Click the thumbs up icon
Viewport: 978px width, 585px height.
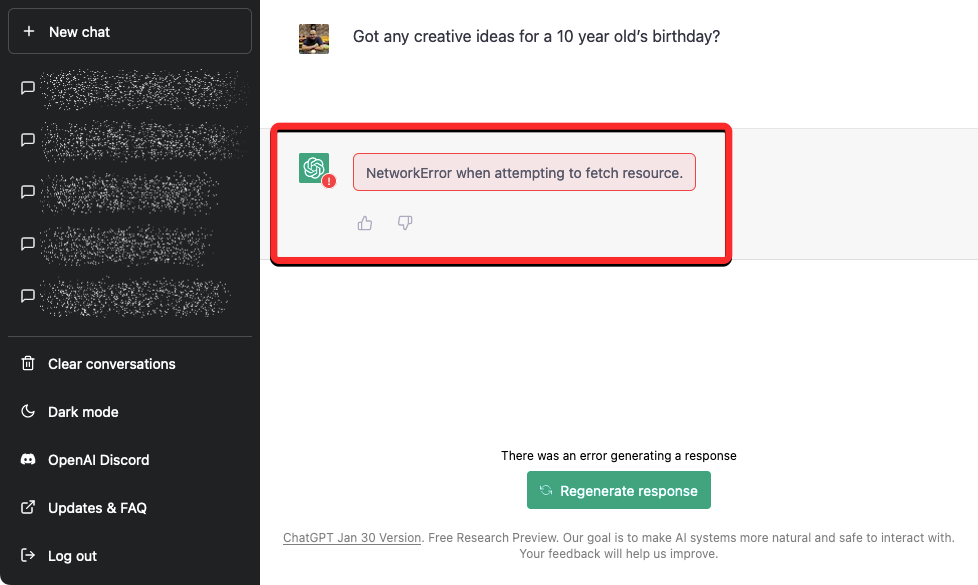tap(365, 223)
